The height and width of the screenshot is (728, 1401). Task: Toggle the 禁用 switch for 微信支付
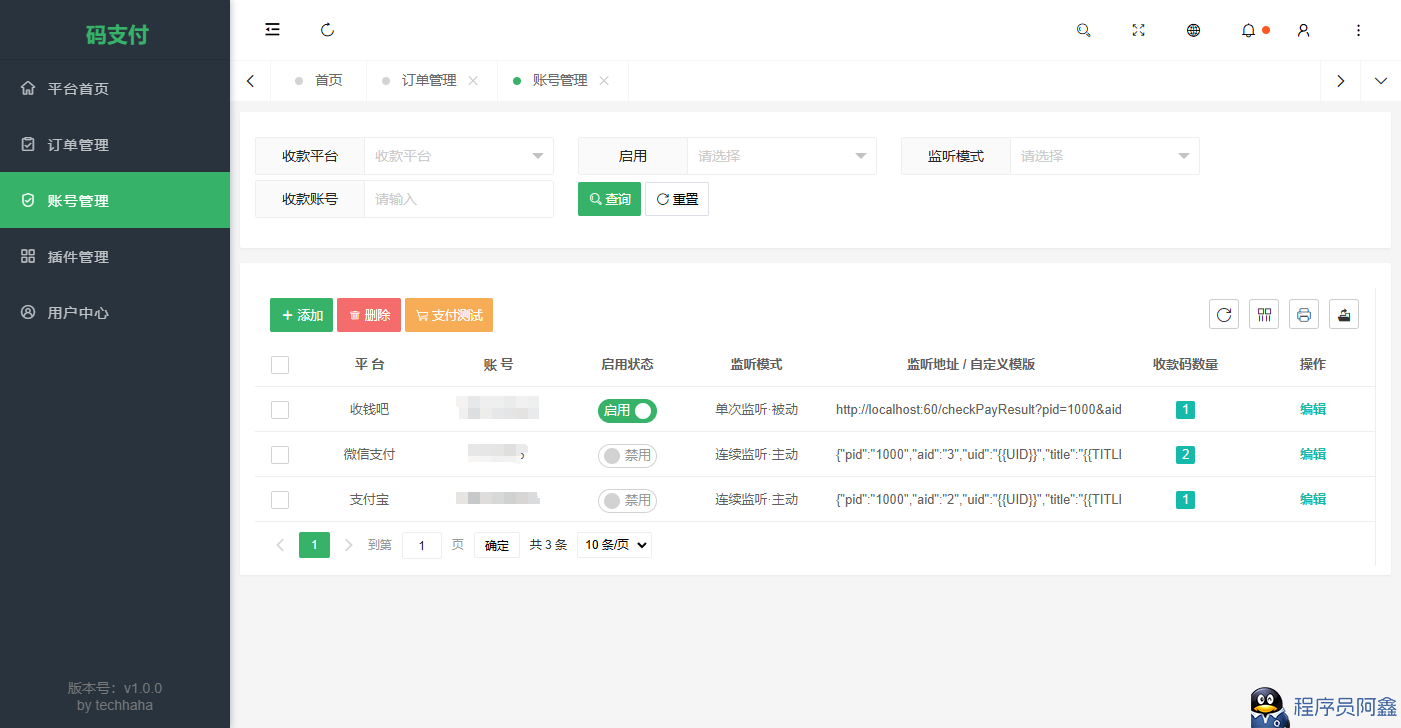click(627, 455)
